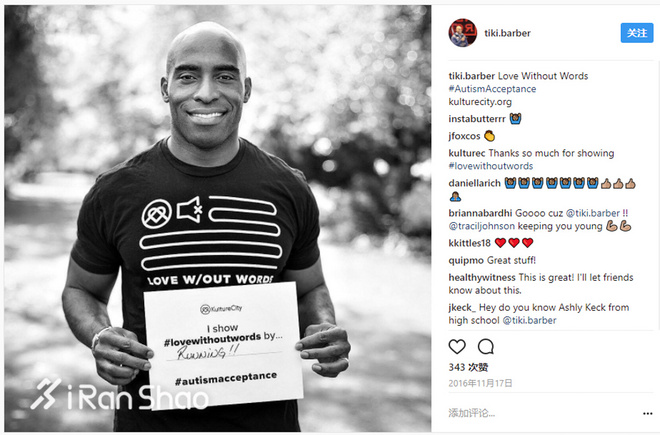Open comments via speech bubble icon
The width and height of the screenshot is (660, 435).
click(485, 347)
